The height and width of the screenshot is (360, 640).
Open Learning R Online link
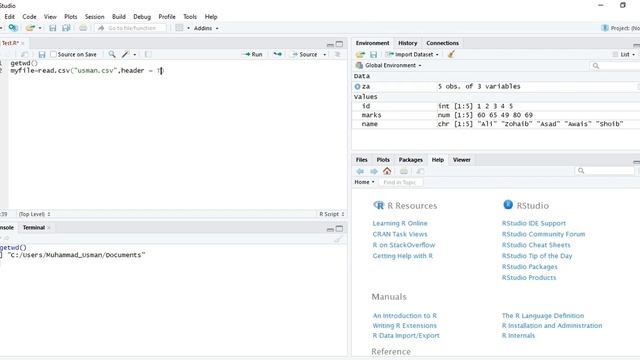pos(400,223)
